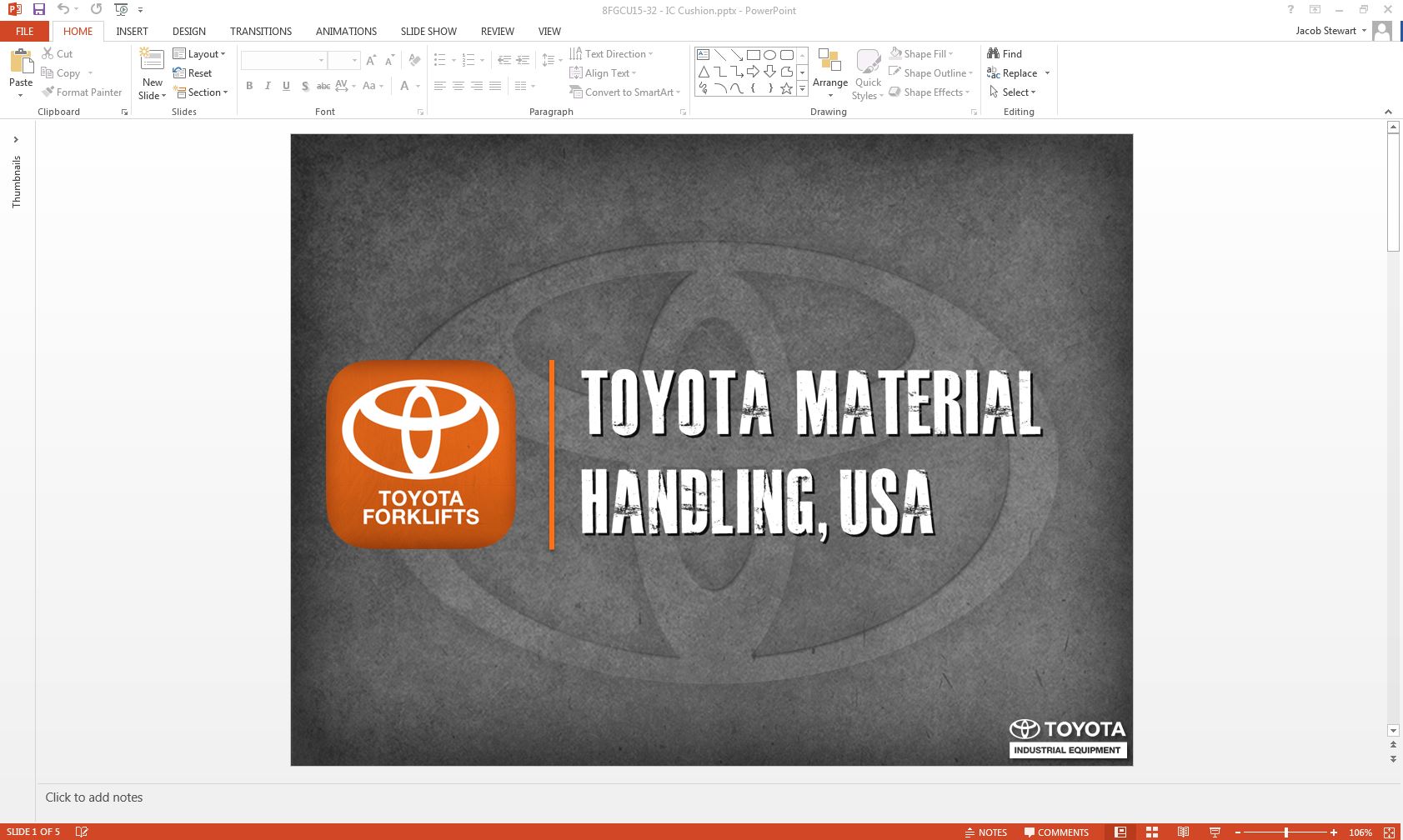Toggle Strikethrough formatting
The height and width of the screenshot is (840, 1403).
click(x=323, y=86)
